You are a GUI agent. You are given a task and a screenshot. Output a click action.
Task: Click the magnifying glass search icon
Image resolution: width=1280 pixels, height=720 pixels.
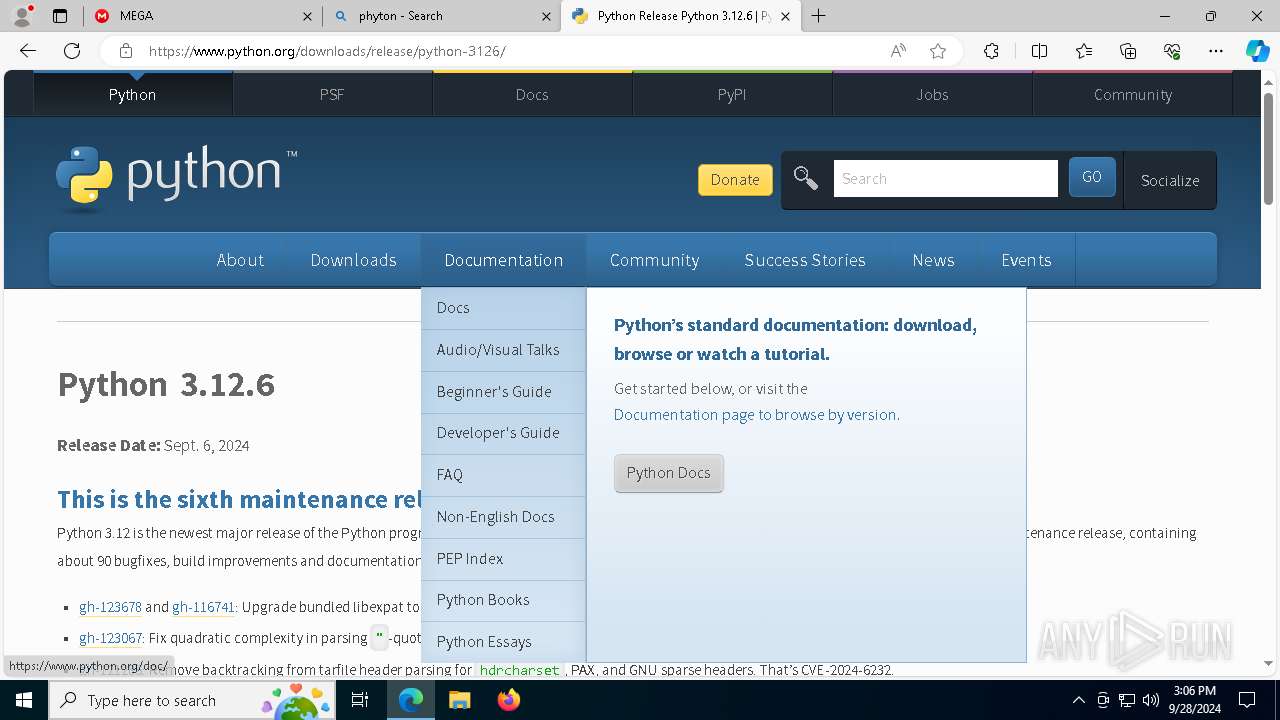pos(806,179)
